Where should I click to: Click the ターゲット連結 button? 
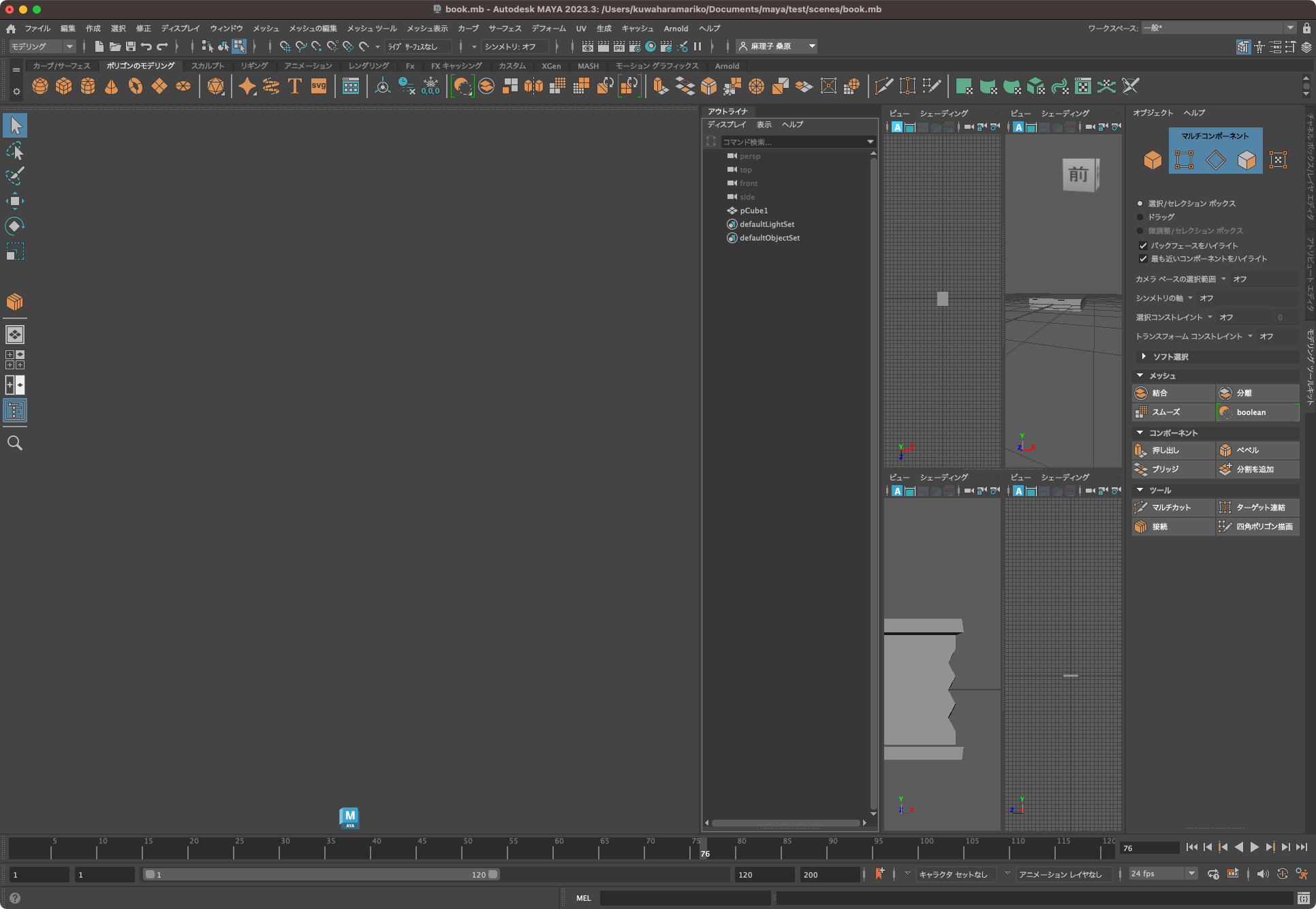[x=1257, y=508]
